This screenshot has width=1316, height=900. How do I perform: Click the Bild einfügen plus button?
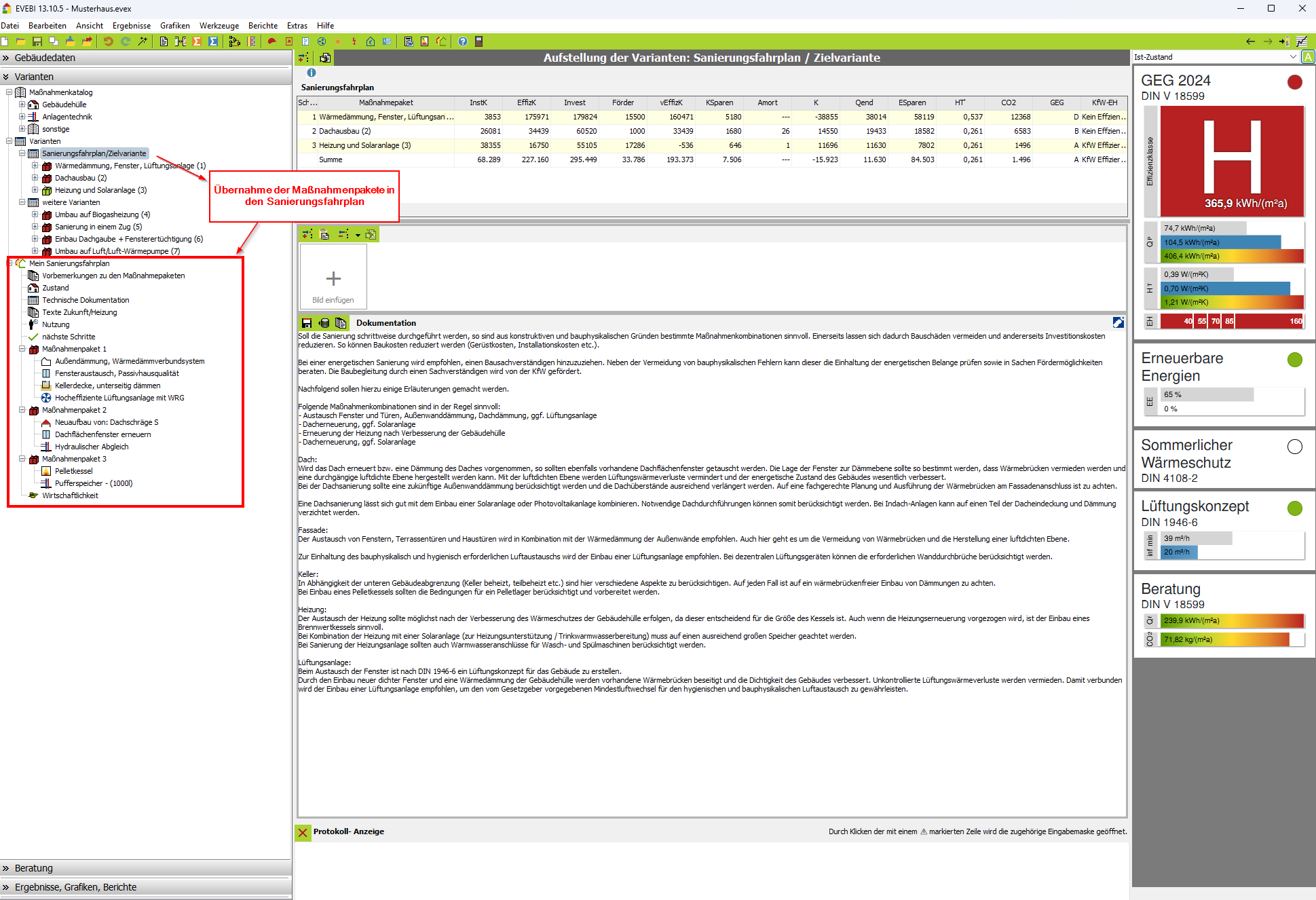[333, 278]
